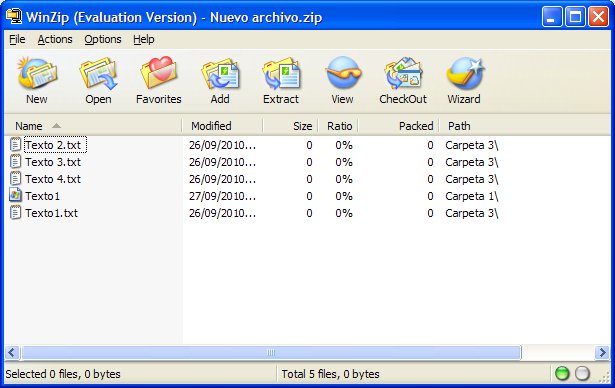
Task: Click the Texto1.txt file icon
Action: [x=15, y=213]
